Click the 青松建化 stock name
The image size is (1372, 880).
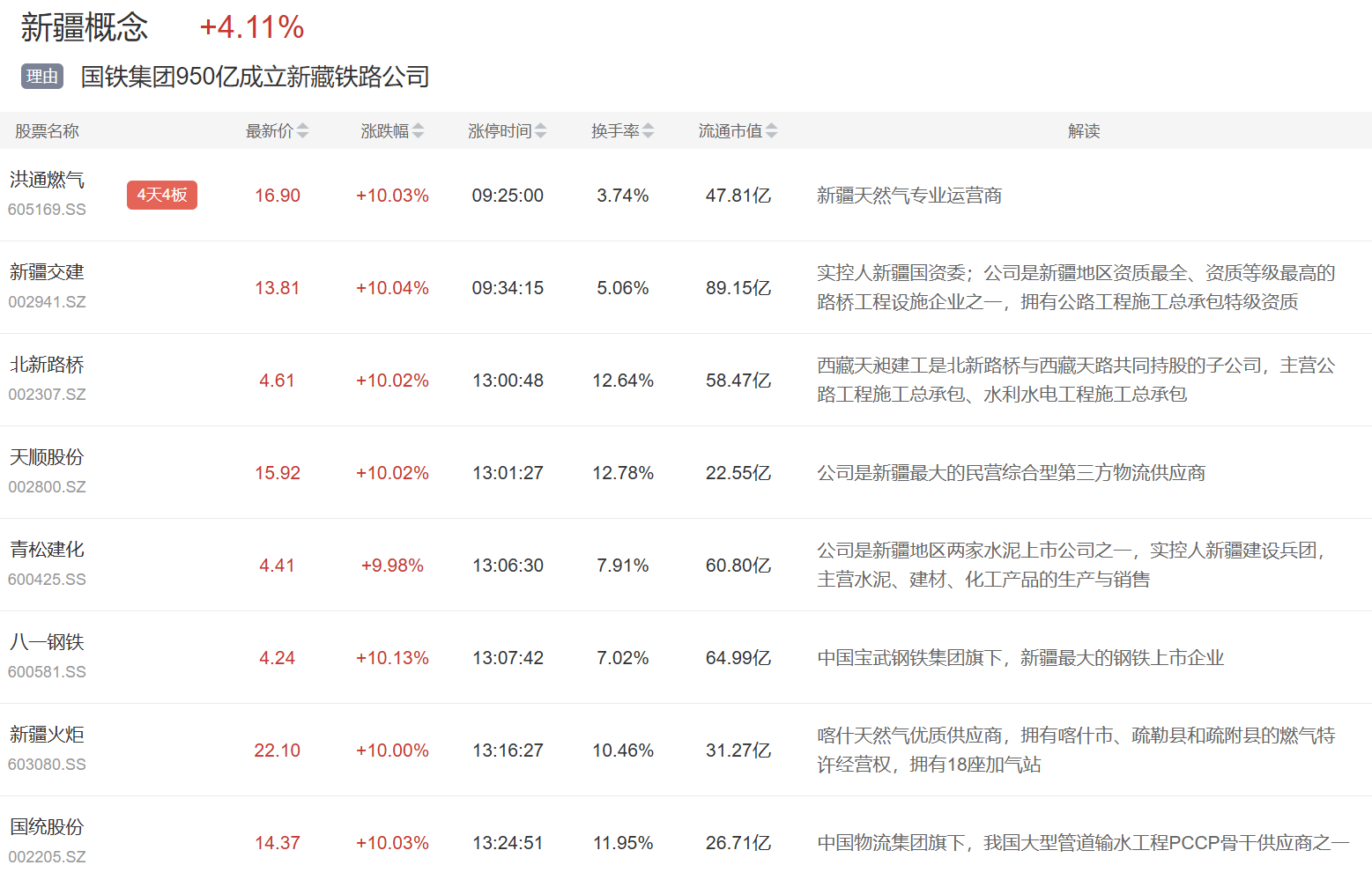(48, 550)
